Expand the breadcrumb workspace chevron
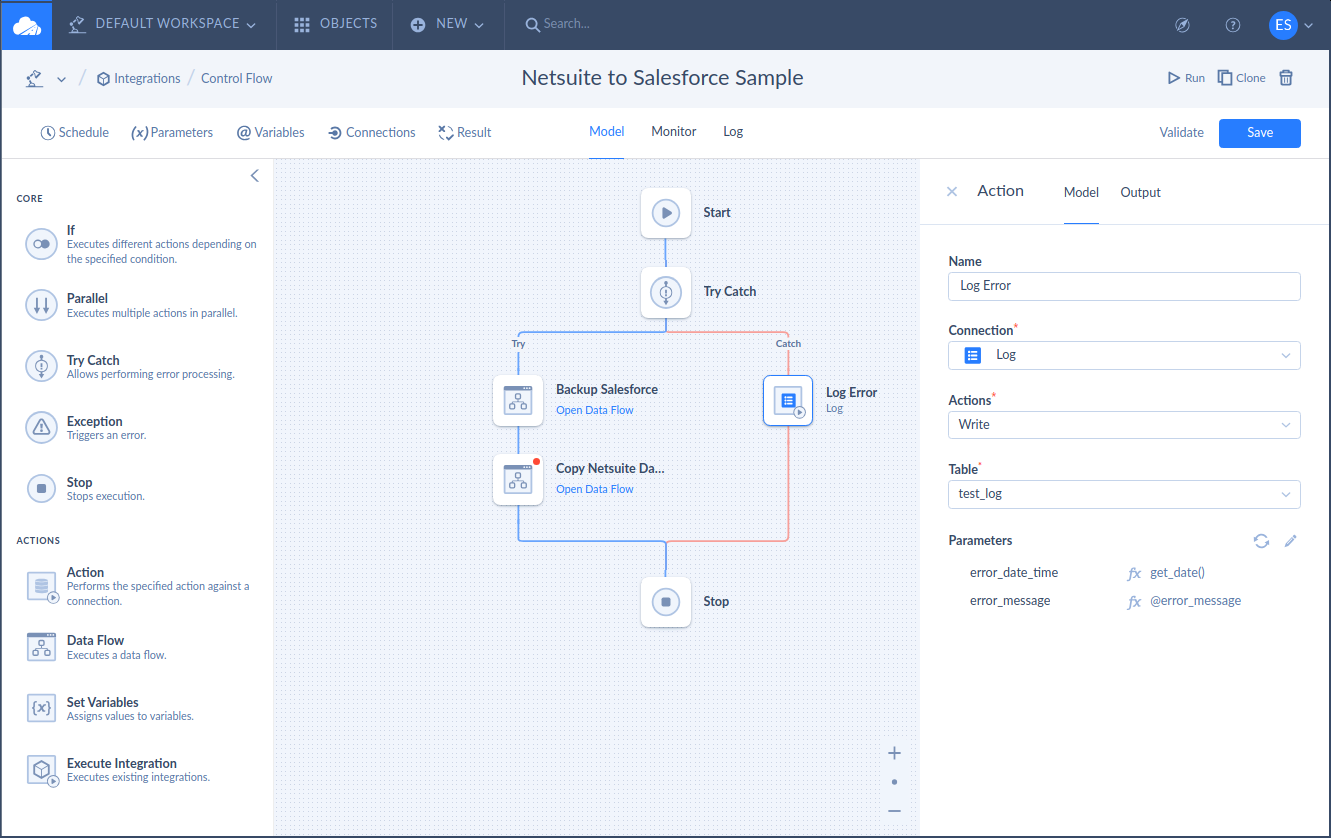This screenshot has width=1331, height=838. (x=61, y=79)
